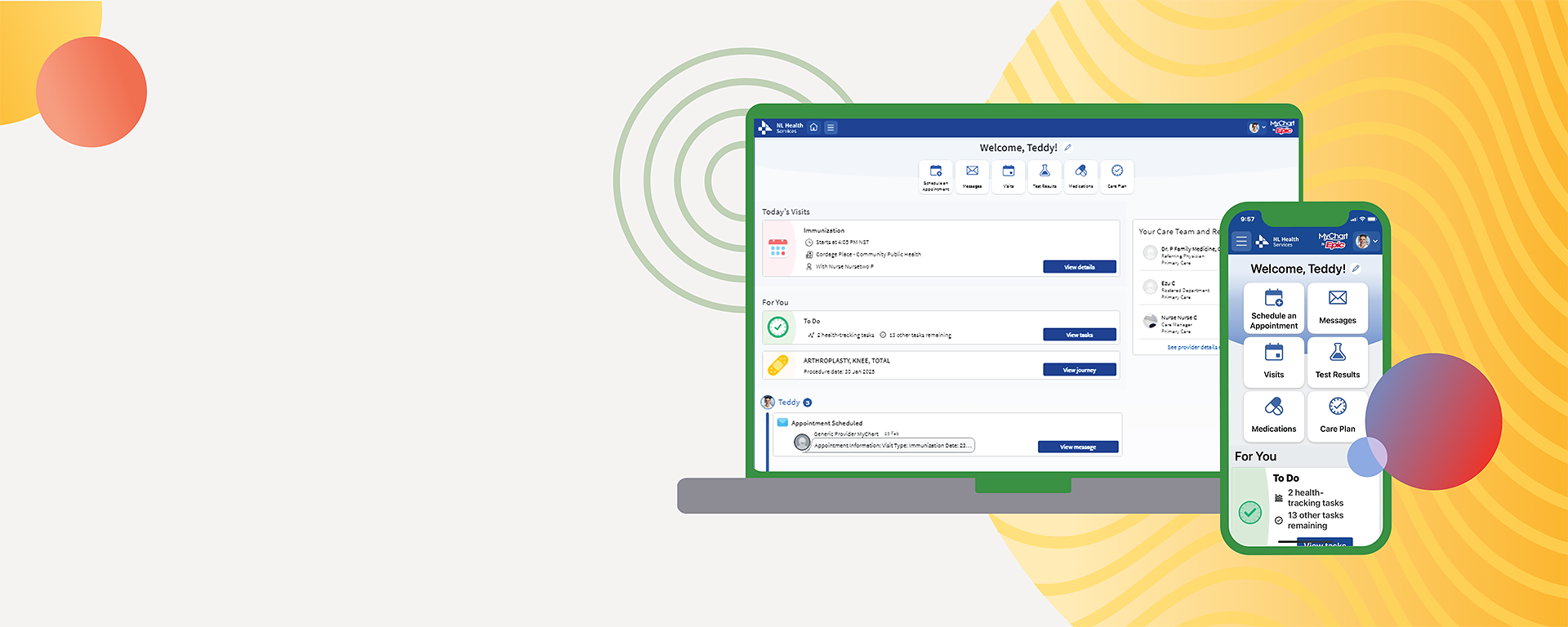
Task: Open Care Plan shortcut on laptop
Action: 1117,176
